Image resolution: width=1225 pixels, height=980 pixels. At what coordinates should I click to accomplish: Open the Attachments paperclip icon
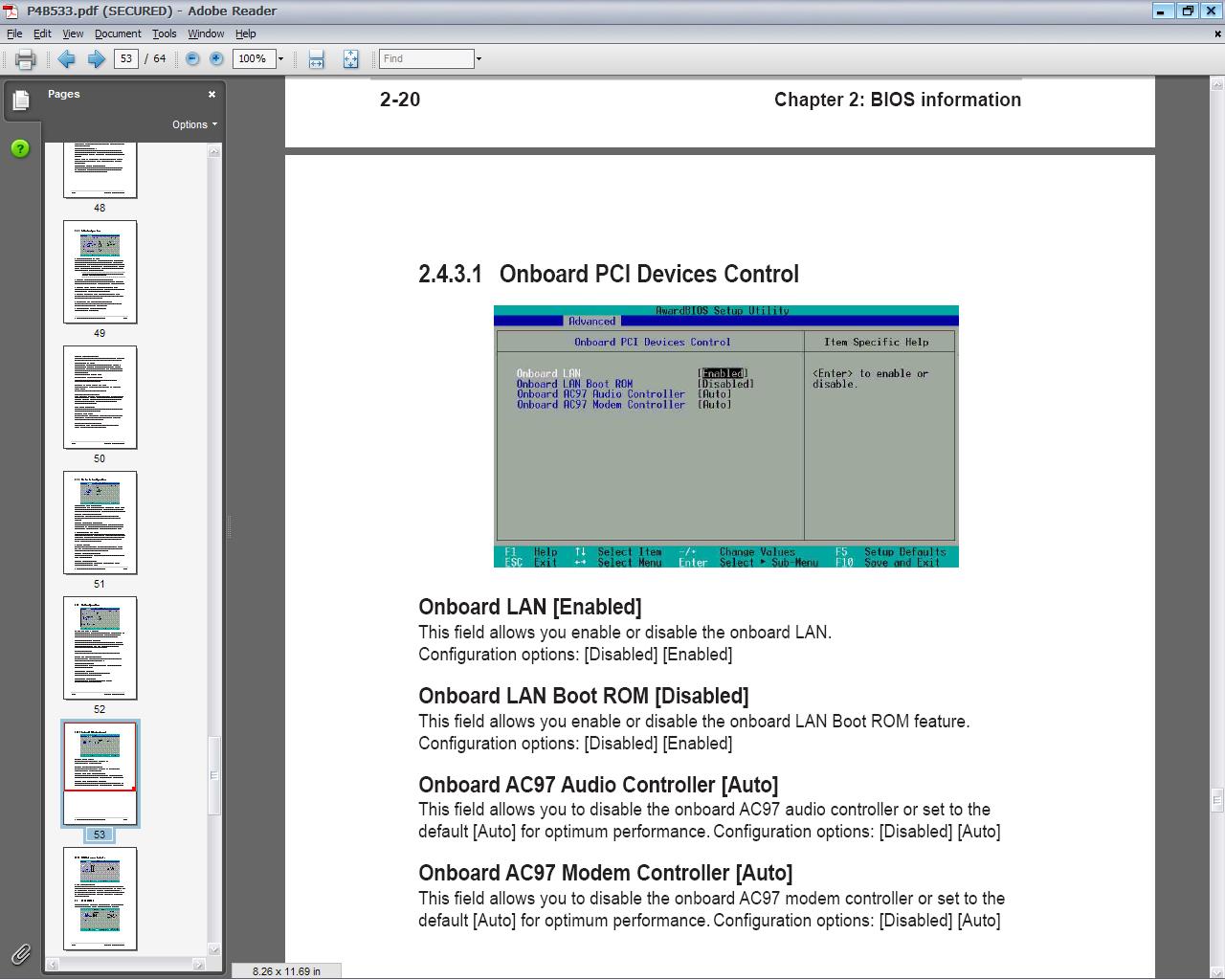click(x=20, y=953)
